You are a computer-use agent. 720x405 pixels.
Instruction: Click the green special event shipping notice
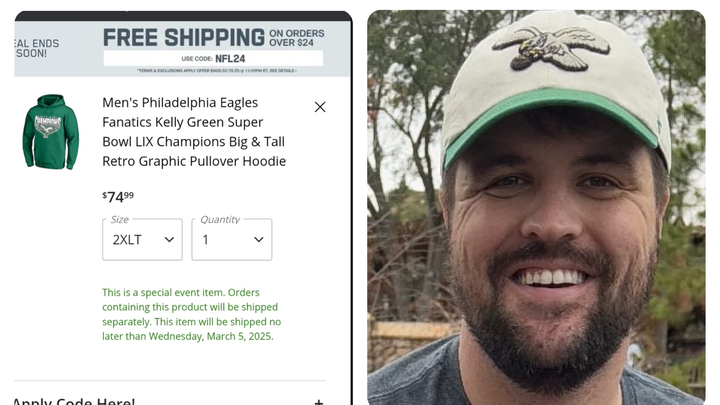pyautogui.click(x=191, y=314)
